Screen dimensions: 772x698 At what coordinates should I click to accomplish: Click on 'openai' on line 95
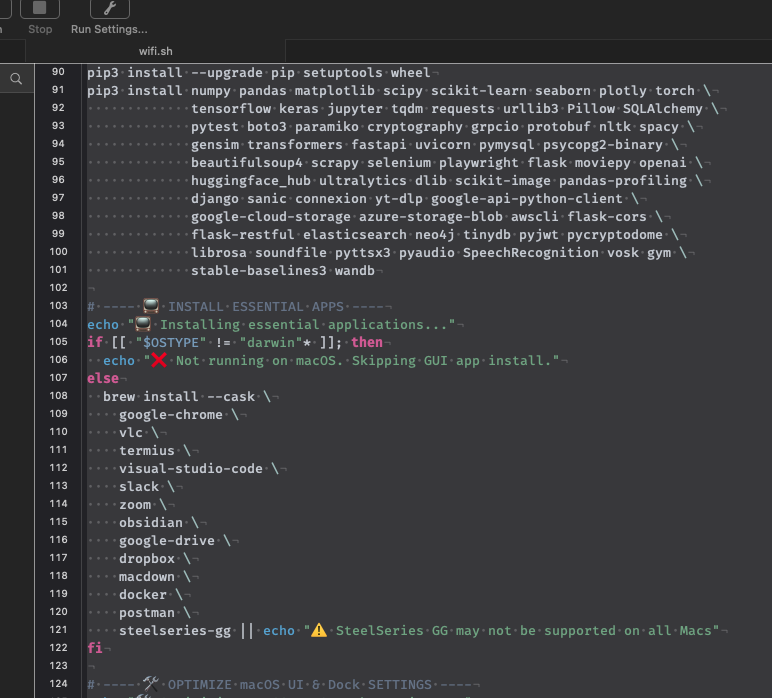click(662, 162)
